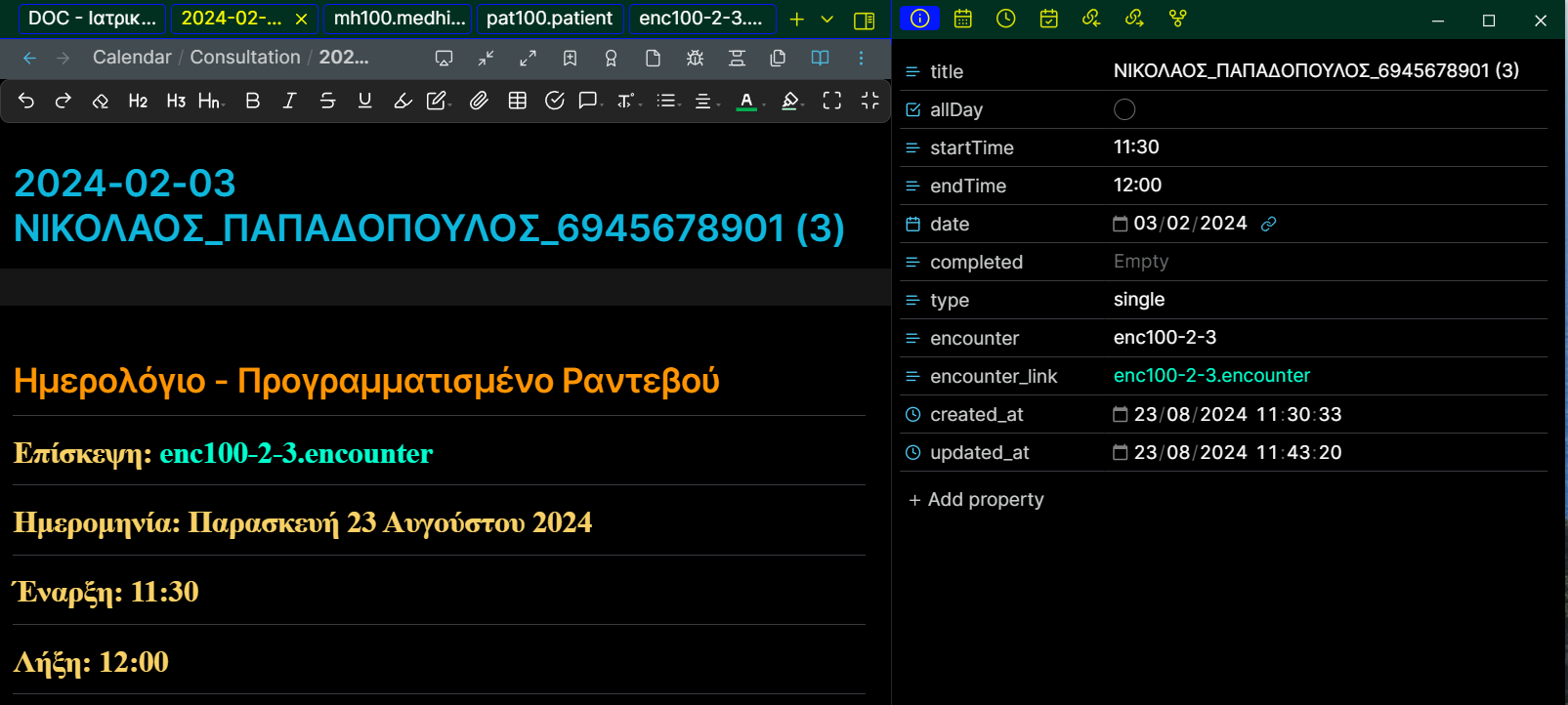The height and width of the screenshot is (705, 1568).
Task: Show the backlinks panel
Action: coord(1091,19)
